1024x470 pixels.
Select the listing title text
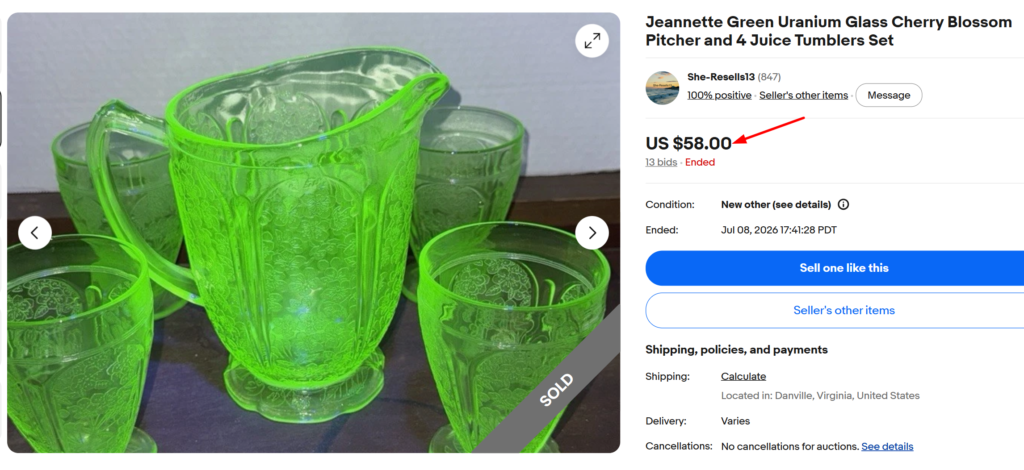coord(828,31)
